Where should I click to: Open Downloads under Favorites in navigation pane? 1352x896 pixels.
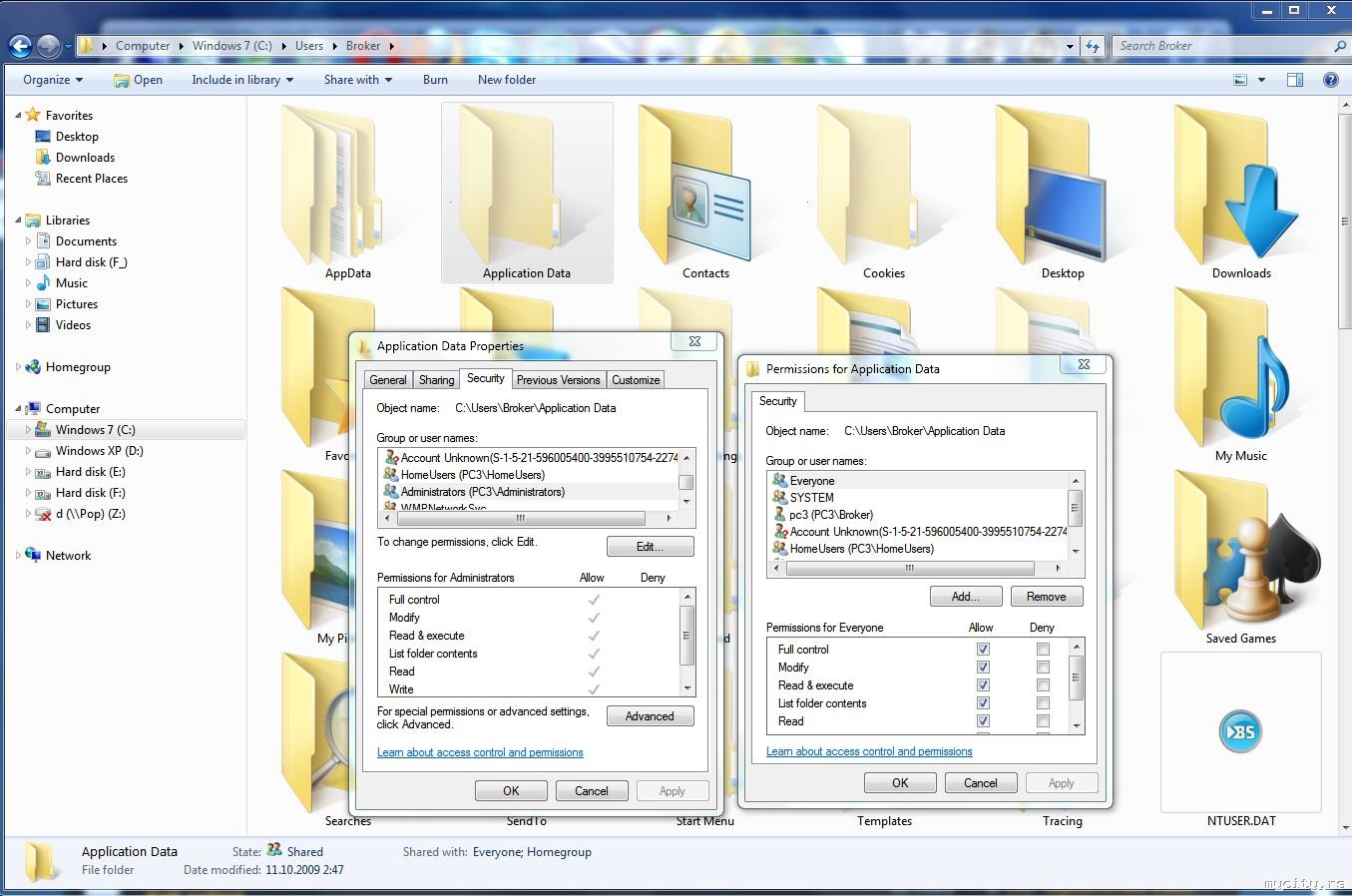85,158
